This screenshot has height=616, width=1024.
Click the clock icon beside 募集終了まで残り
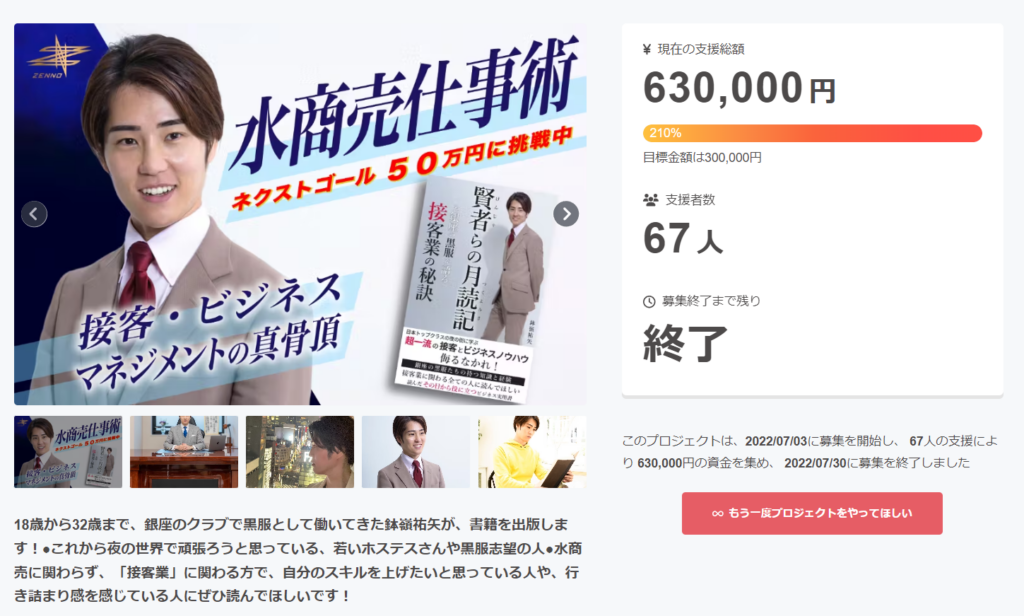(649, 301)
